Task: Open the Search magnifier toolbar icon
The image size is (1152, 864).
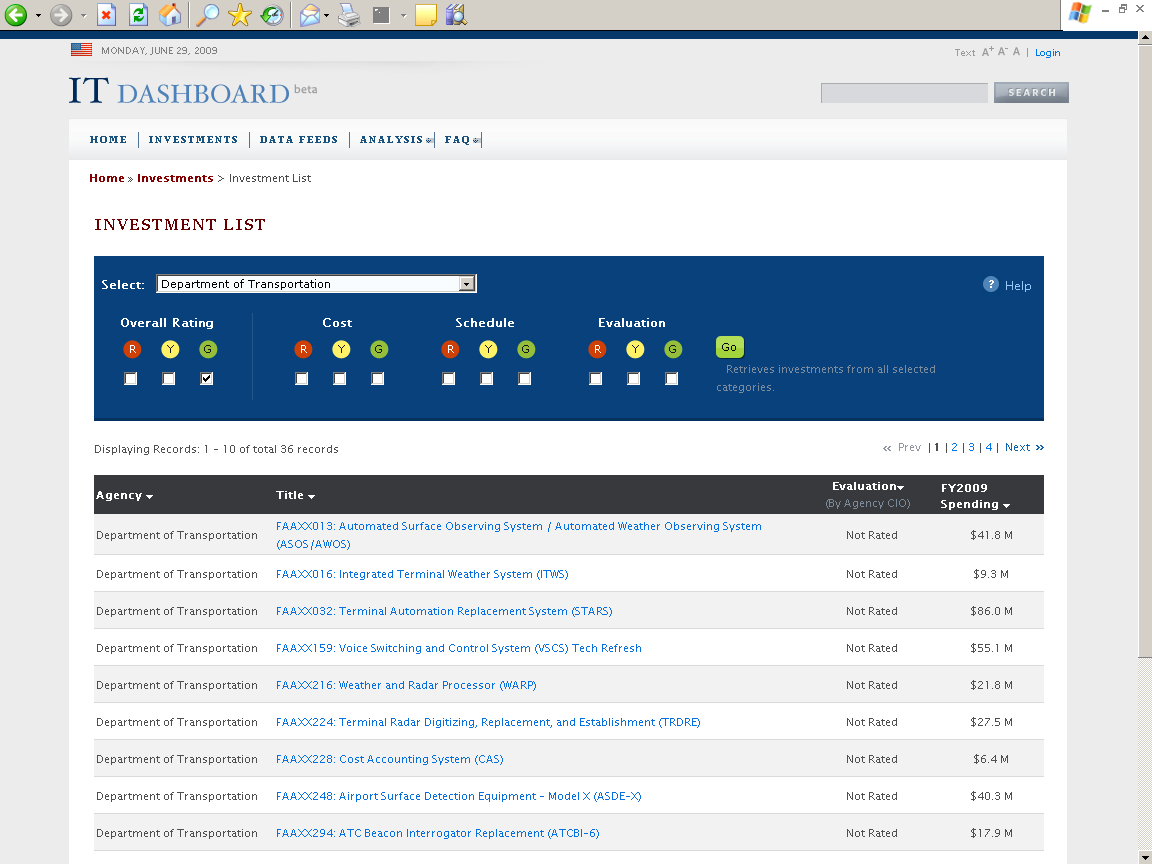Action: [x=208, y=15]
